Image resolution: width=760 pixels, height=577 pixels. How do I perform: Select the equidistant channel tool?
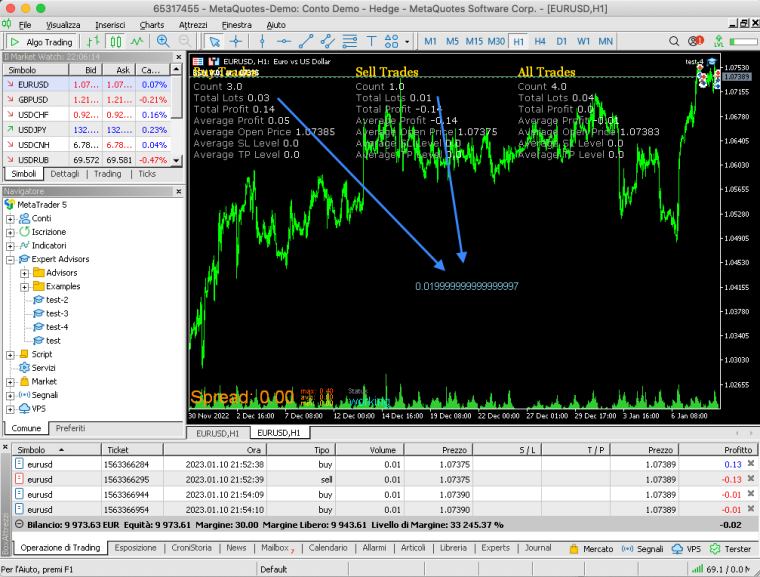pos(328,42)
